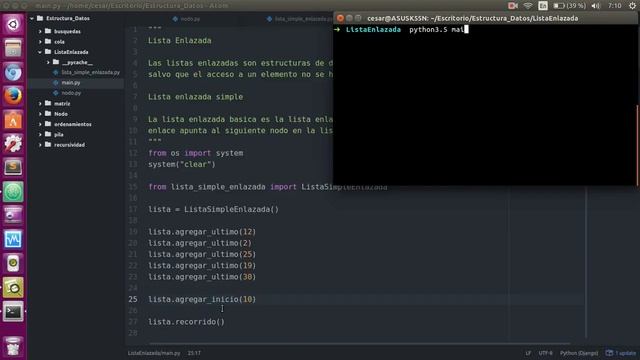
Task: Open the 1 update notification
Action: tap(621, 353)
